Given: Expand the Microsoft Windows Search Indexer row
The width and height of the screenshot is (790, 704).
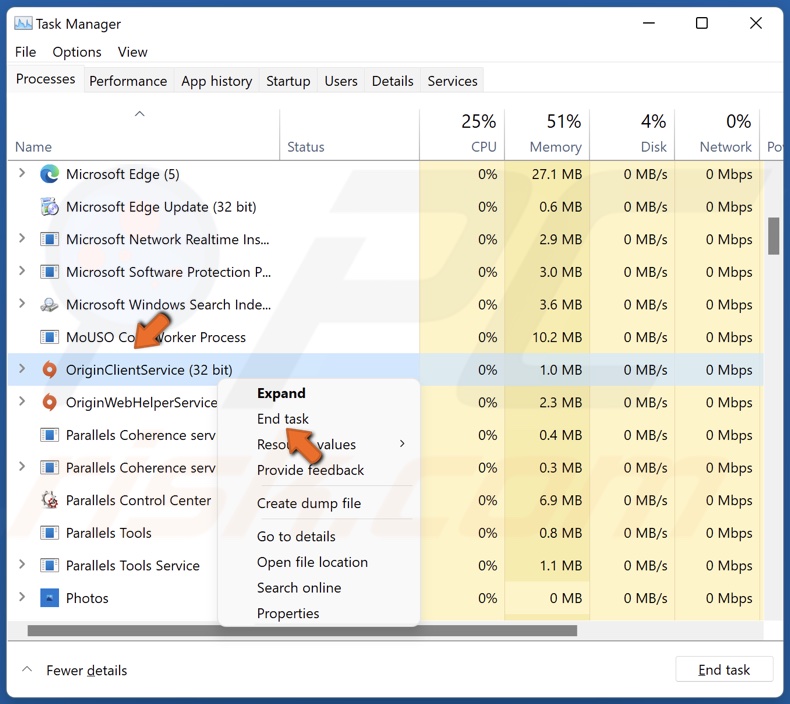Looking at the screenshot, I should coord(22,304).
